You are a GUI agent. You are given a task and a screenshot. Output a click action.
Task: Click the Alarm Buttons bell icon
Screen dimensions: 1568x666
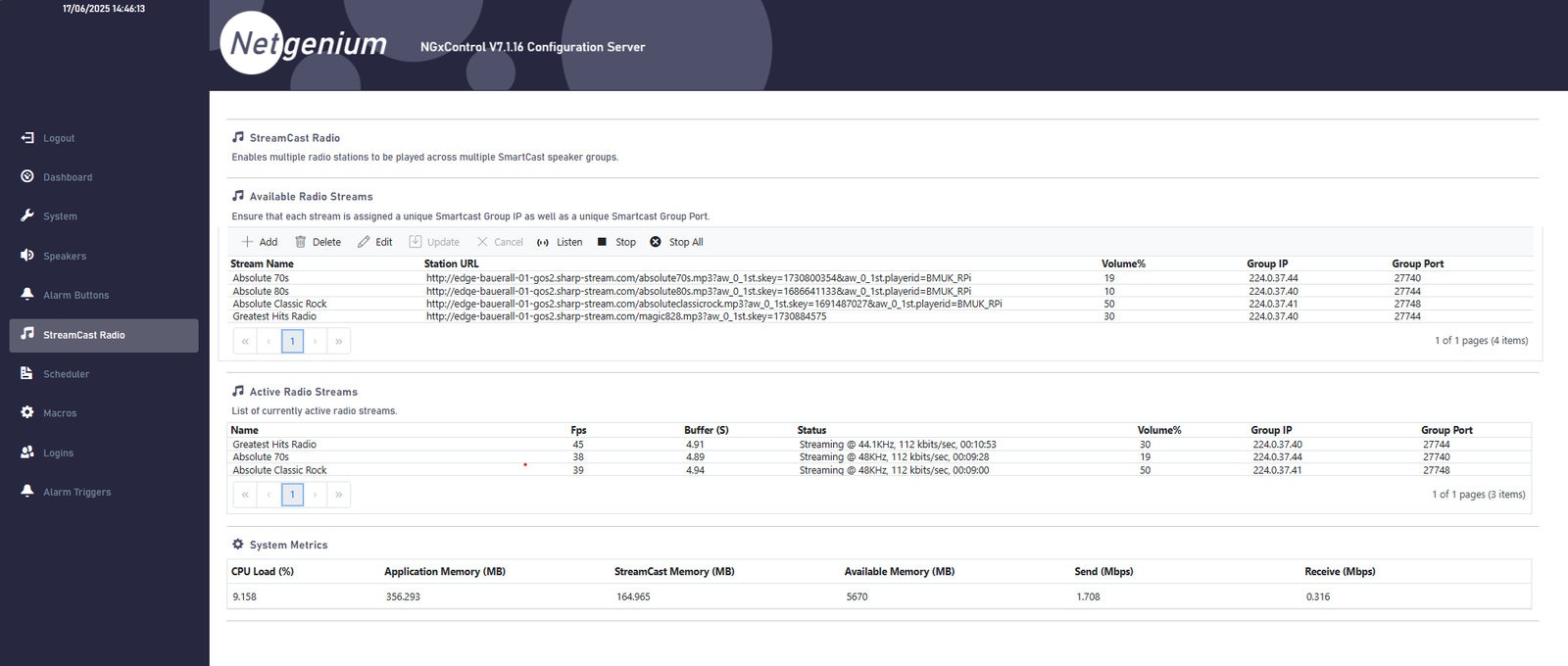click(x=27, y=294)
